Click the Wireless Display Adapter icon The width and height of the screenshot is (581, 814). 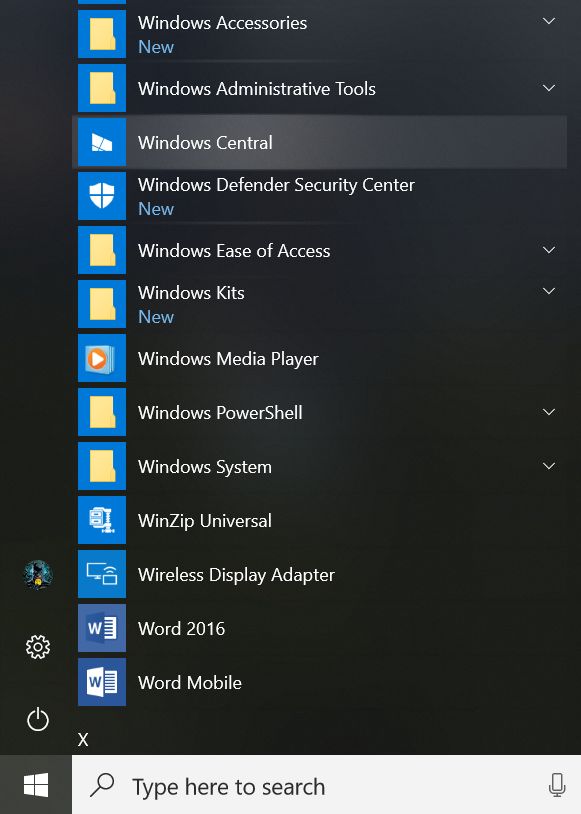(102, 574)
